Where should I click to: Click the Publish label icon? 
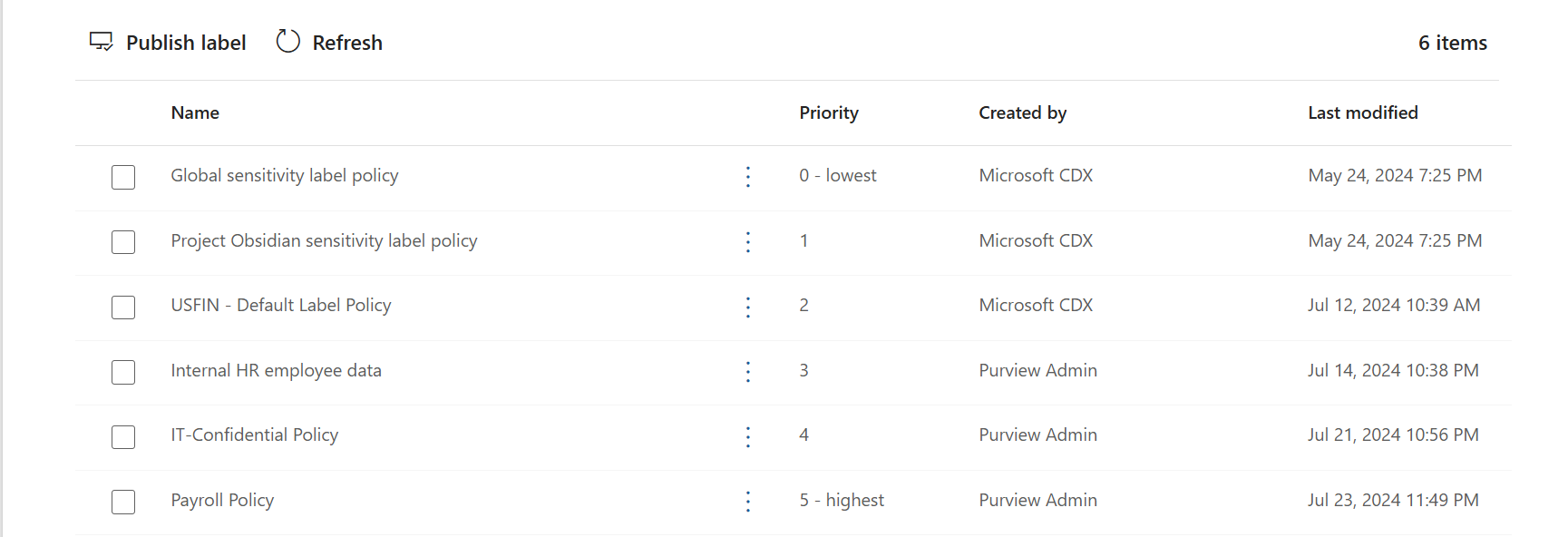101,41
